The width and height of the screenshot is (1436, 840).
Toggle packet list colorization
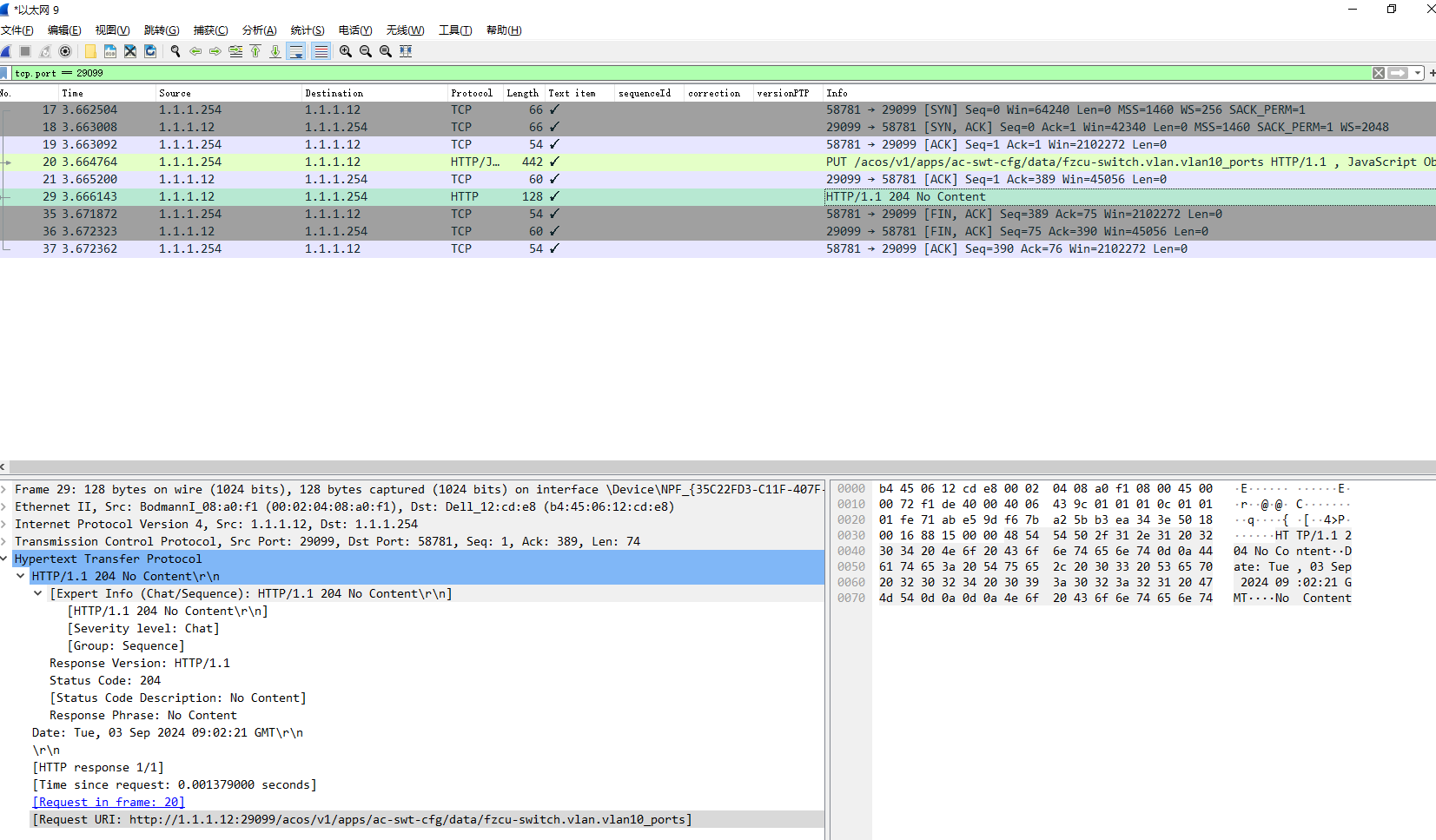pos(321,51)
